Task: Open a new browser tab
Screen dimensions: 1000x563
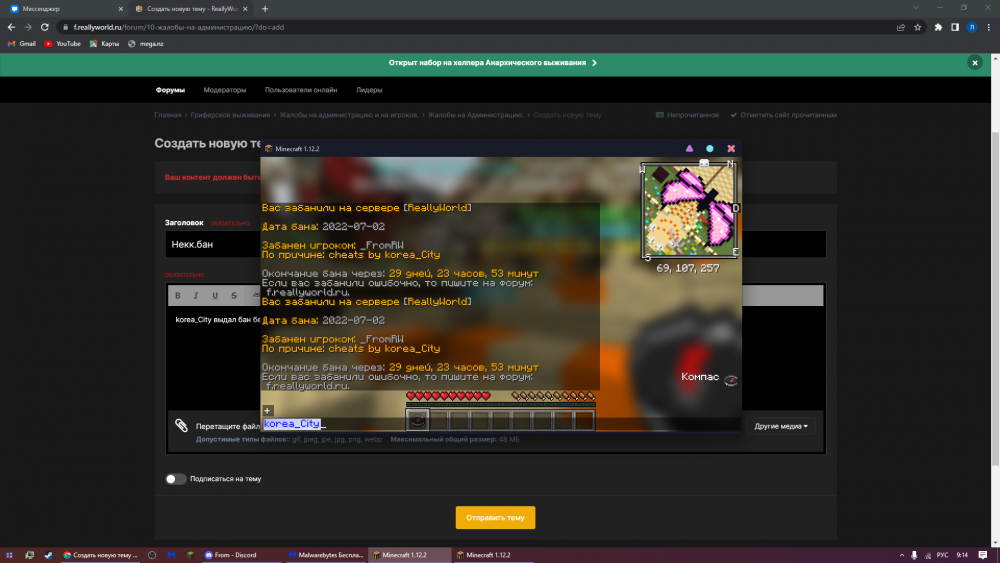Action: point(265,9)
